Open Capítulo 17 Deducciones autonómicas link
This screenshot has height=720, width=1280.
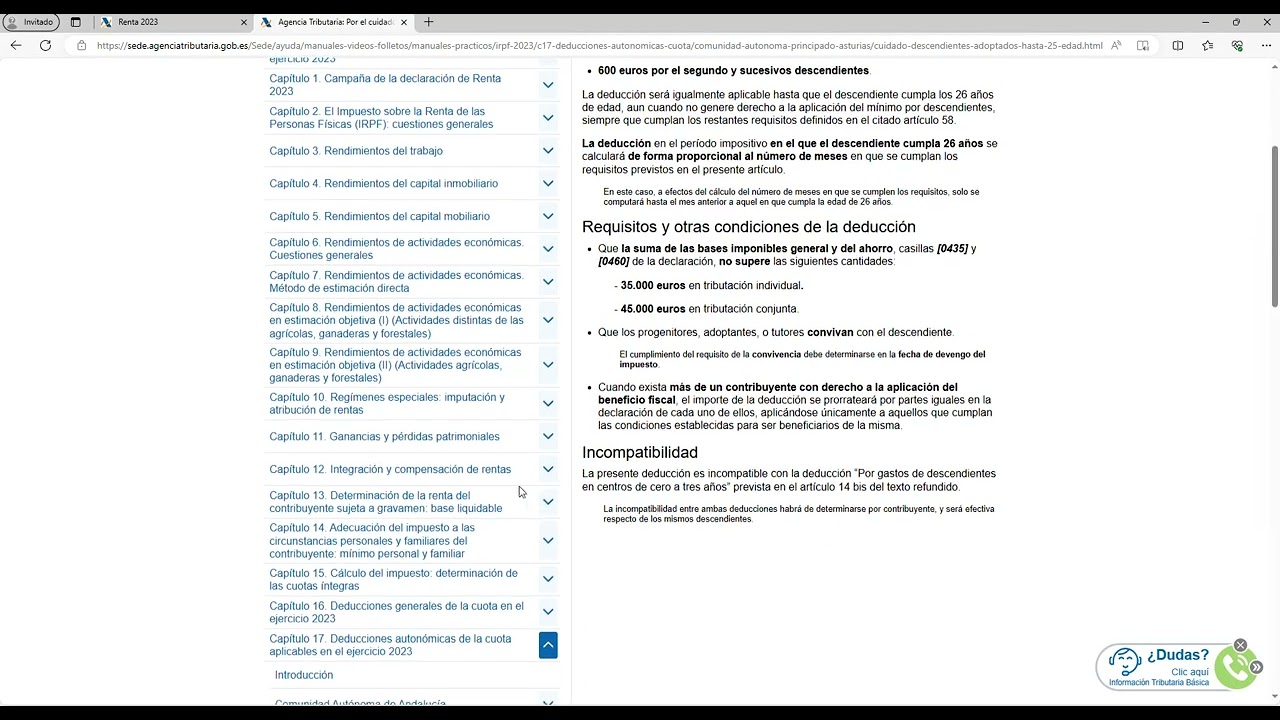click(390, 645)
